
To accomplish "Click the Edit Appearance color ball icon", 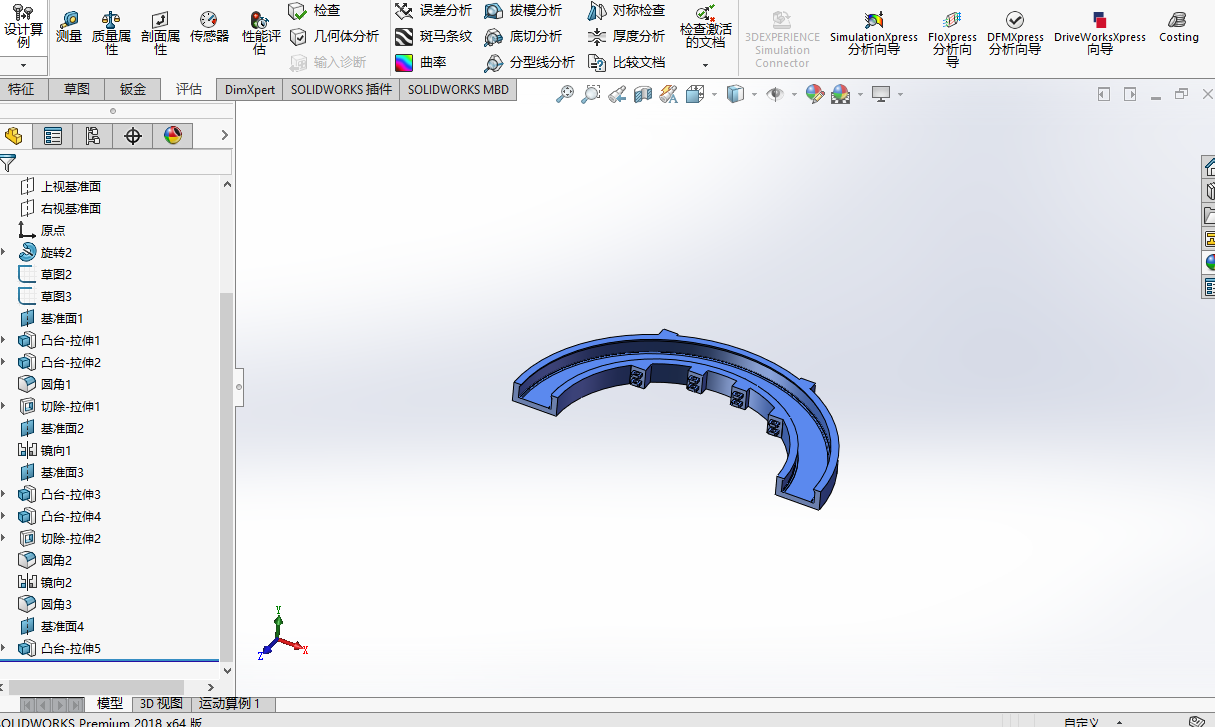I will tap(815, 94).
